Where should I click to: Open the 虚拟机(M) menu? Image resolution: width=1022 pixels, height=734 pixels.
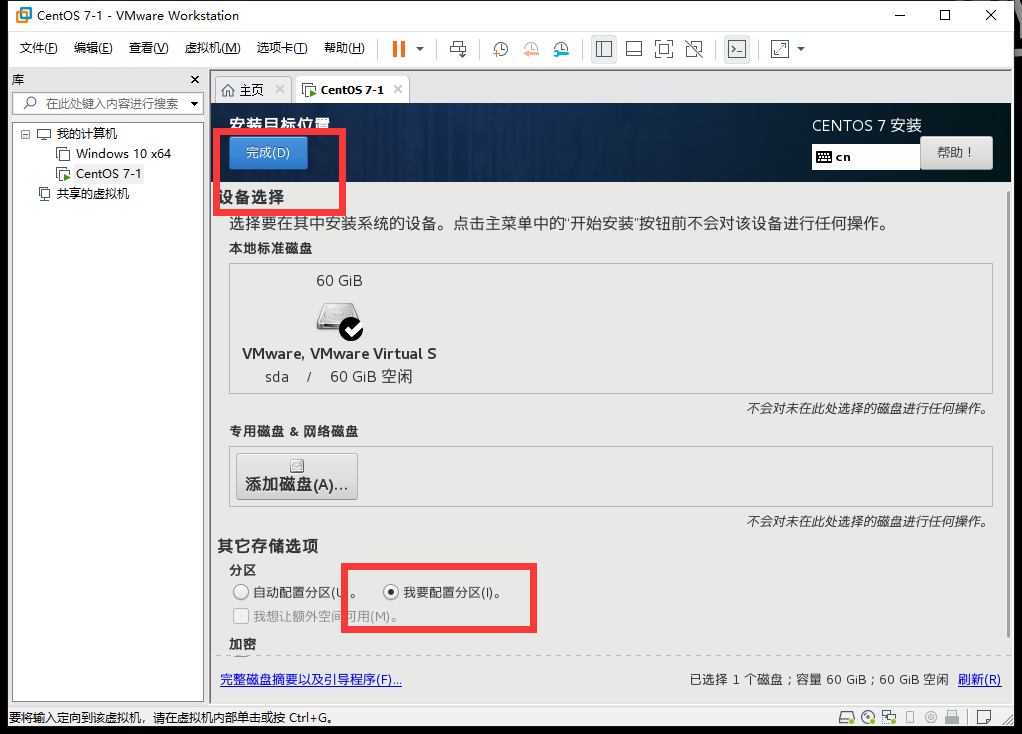(212, 48)
